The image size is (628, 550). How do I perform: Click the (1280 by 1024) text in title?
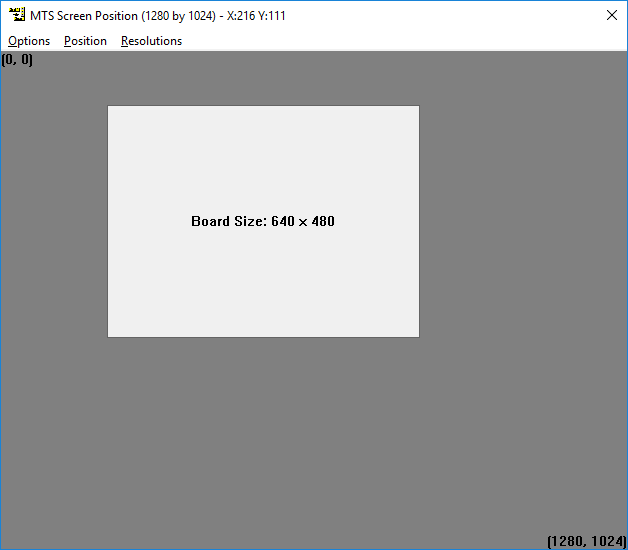click(178, 16)
